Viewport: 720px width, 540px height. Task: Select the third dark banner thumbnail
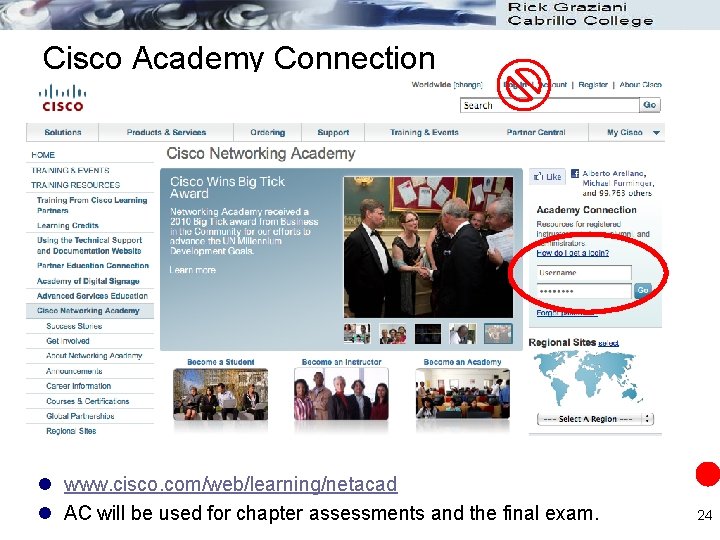click(x=428, y=334)
